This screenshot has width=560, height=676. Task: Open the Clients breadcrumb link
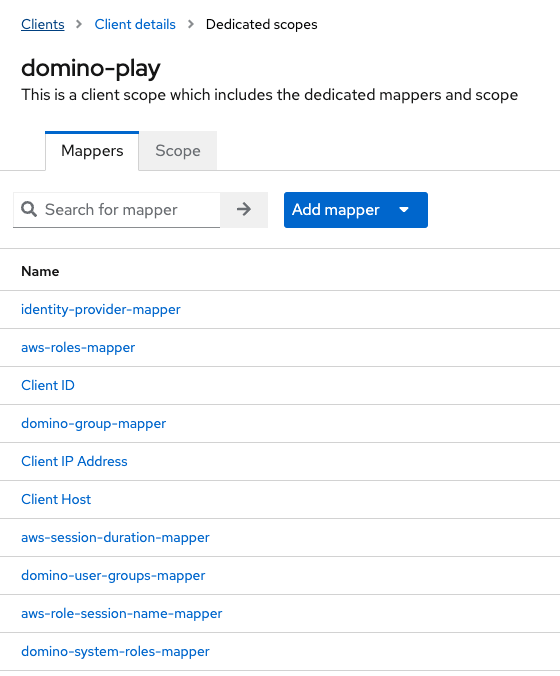pos(43,25)
